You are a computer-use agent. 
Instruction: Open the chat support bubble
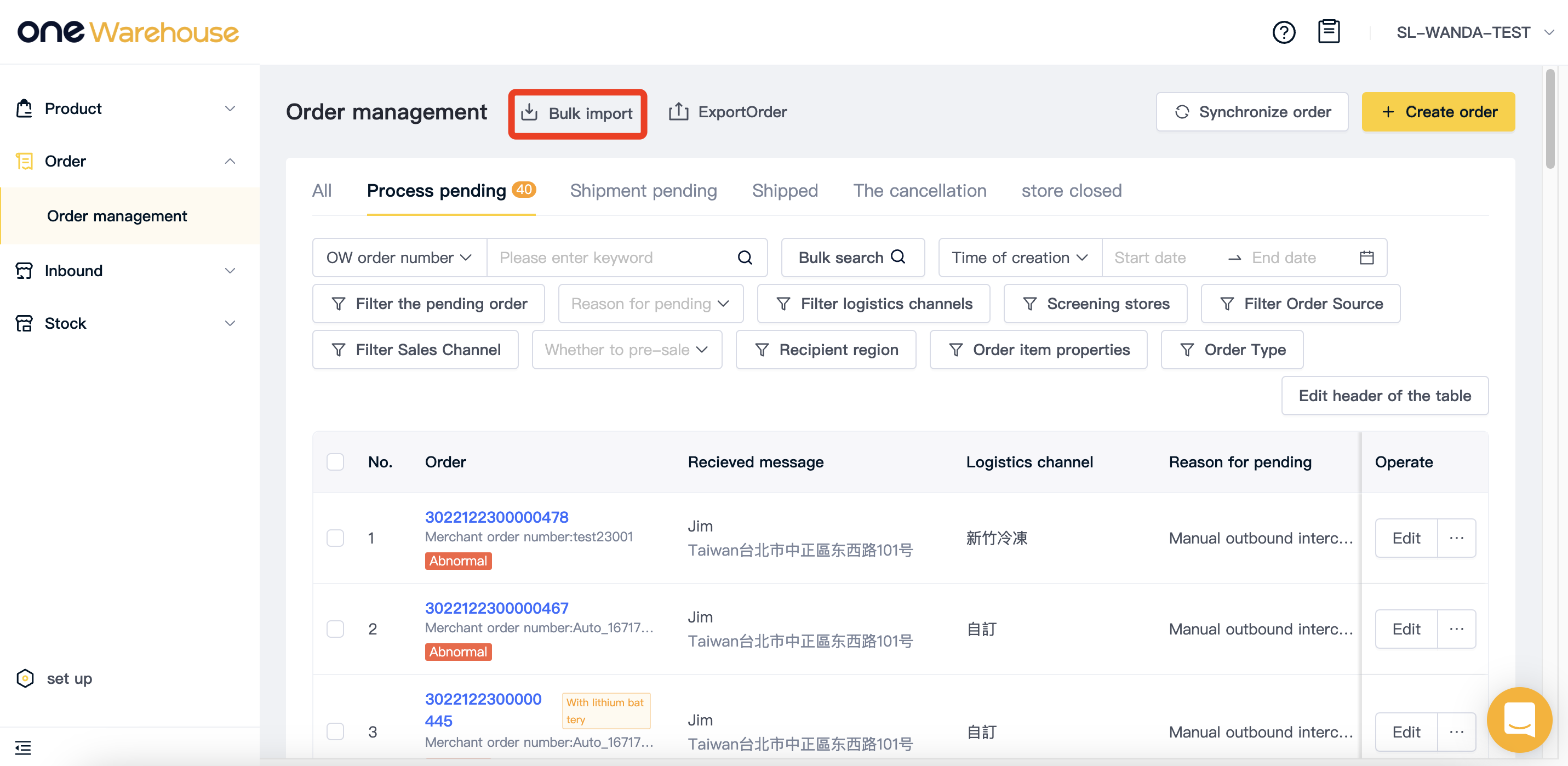(x=1519, y=720)
